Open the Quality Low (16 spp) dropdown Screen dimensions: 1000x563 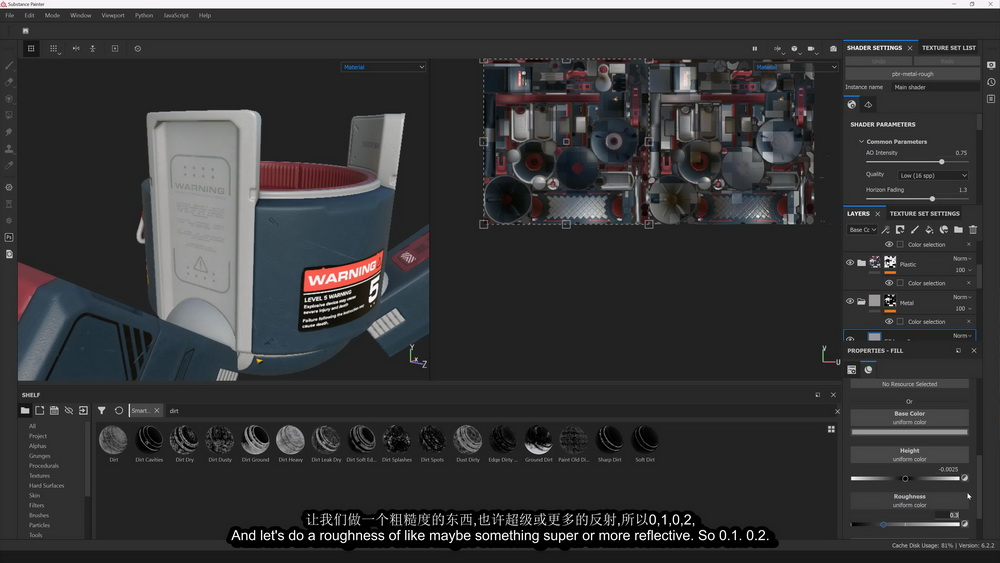[932, 175]
